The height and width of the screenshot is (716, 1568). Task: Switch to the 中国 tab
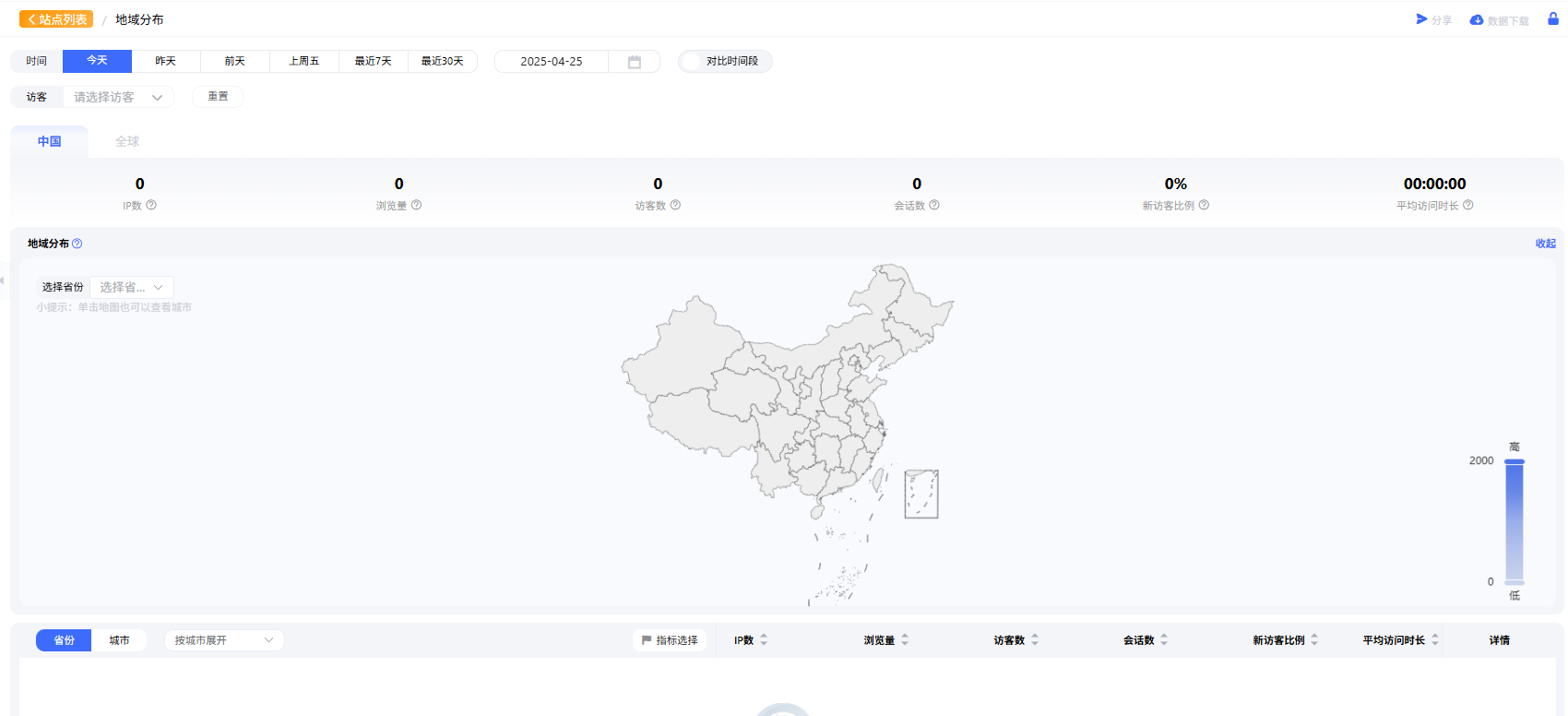point(50,141)
